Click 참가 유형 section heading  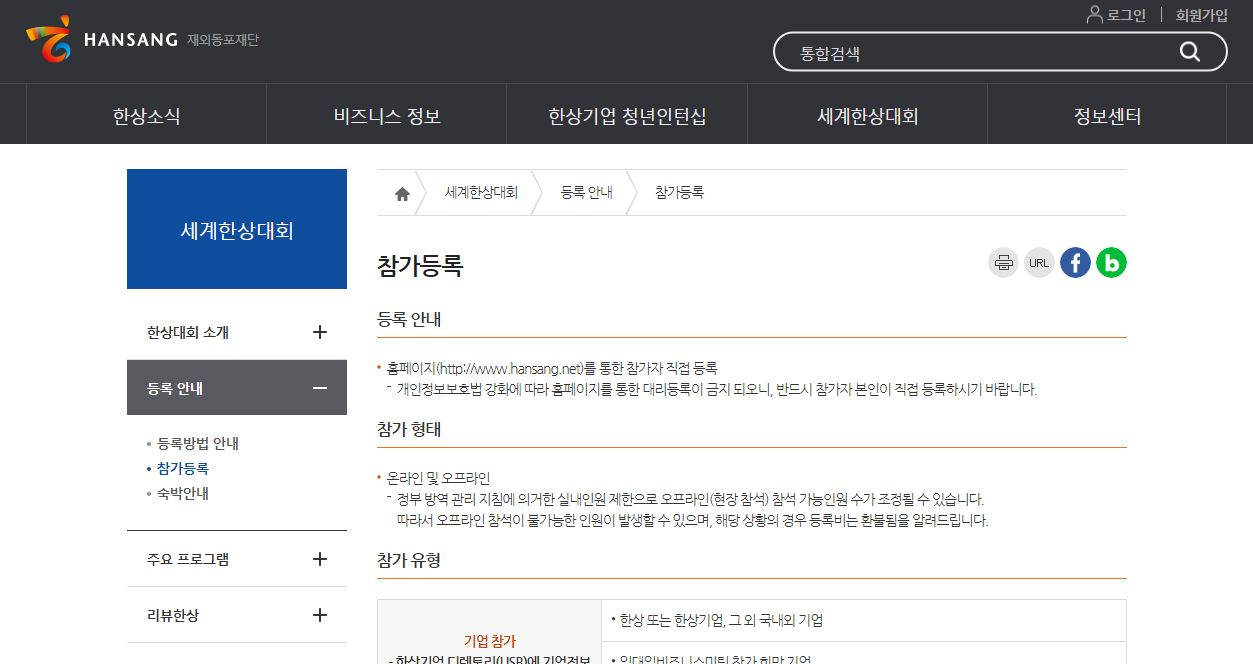pos(409,560)
